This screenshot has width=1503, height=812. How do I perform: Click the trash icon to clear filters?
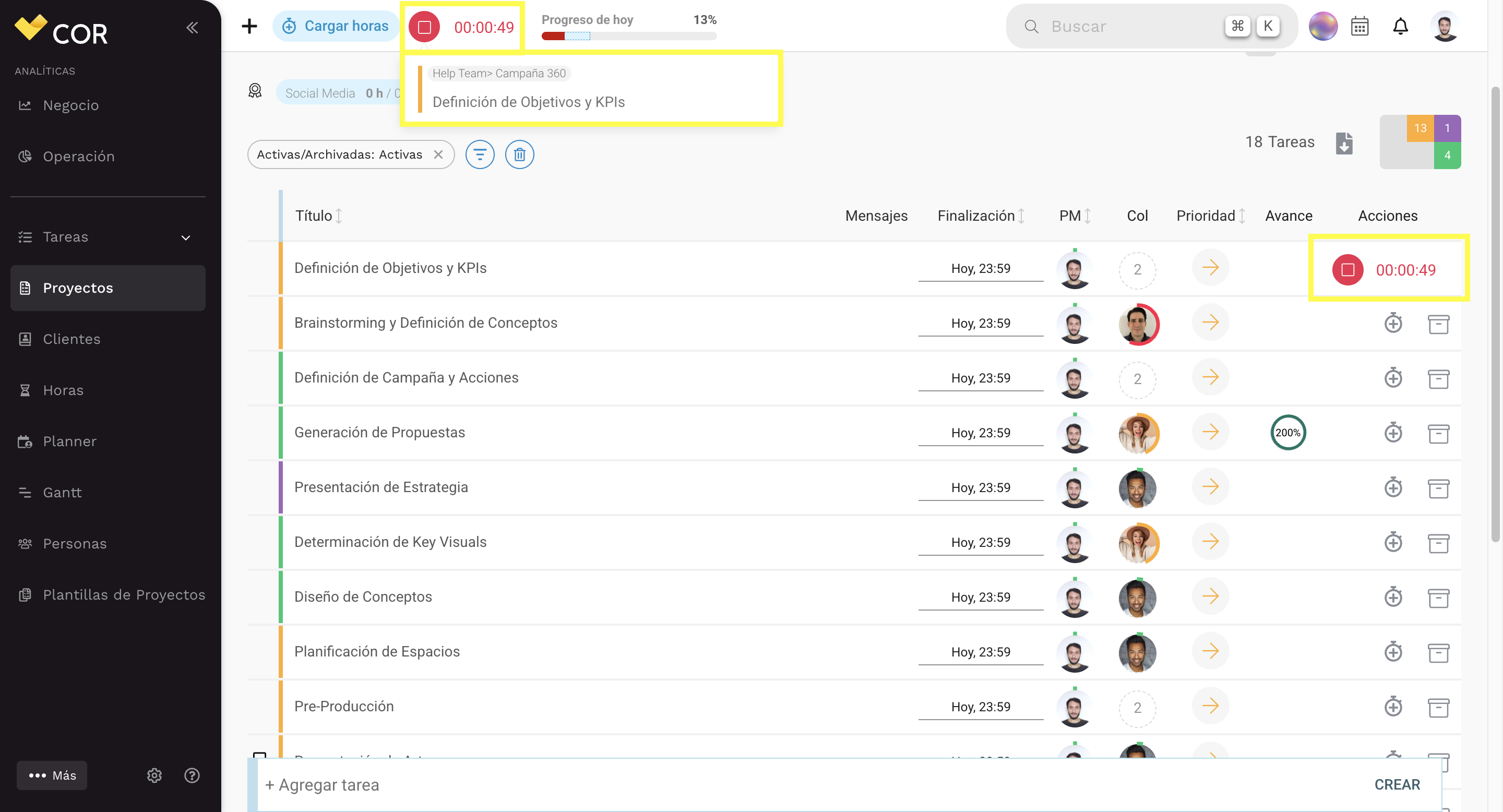tap(519, 154)
